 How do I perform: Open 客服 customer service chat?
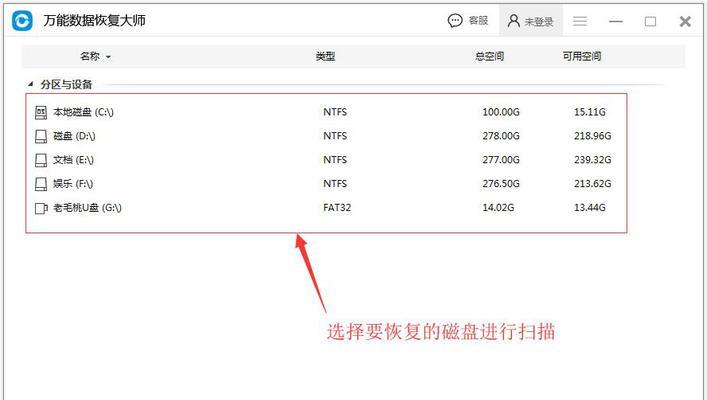coord(468,20)
